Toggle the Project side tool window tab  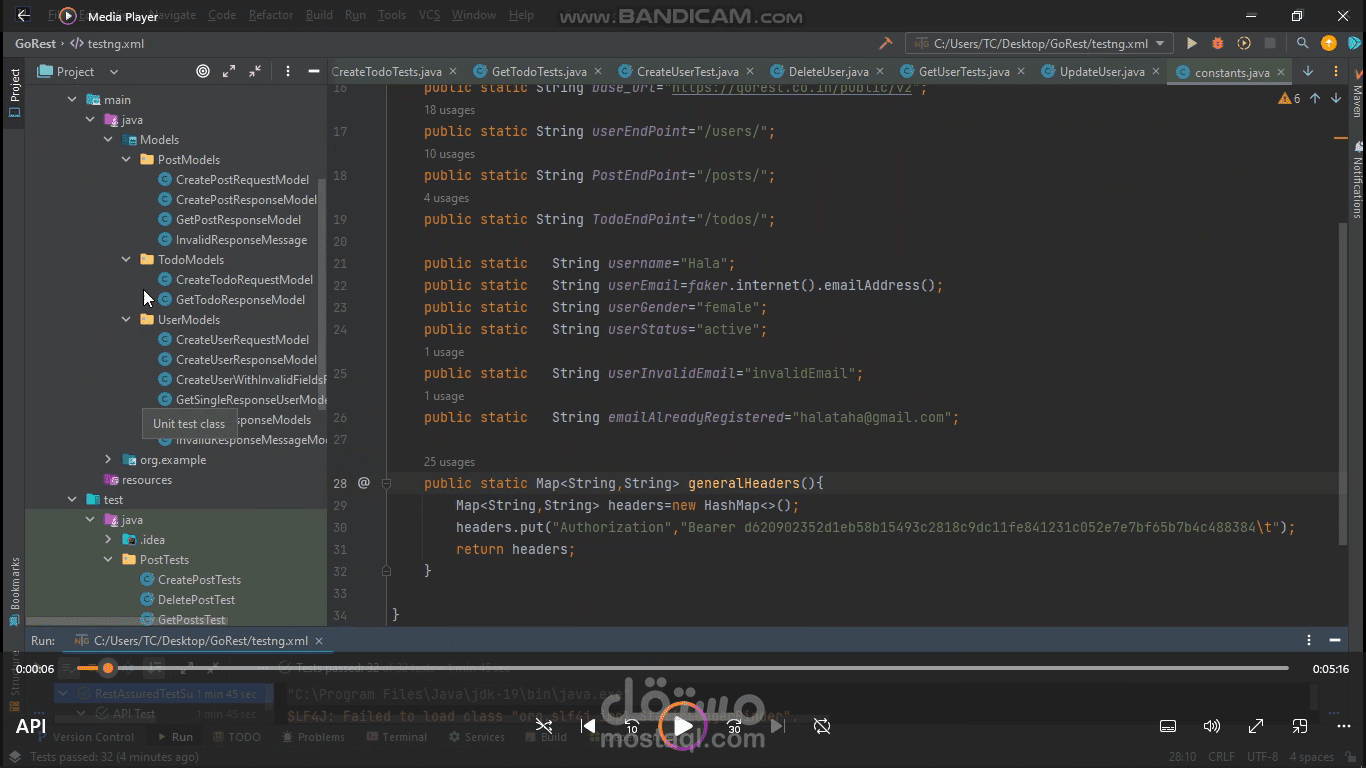pos(14,93)
